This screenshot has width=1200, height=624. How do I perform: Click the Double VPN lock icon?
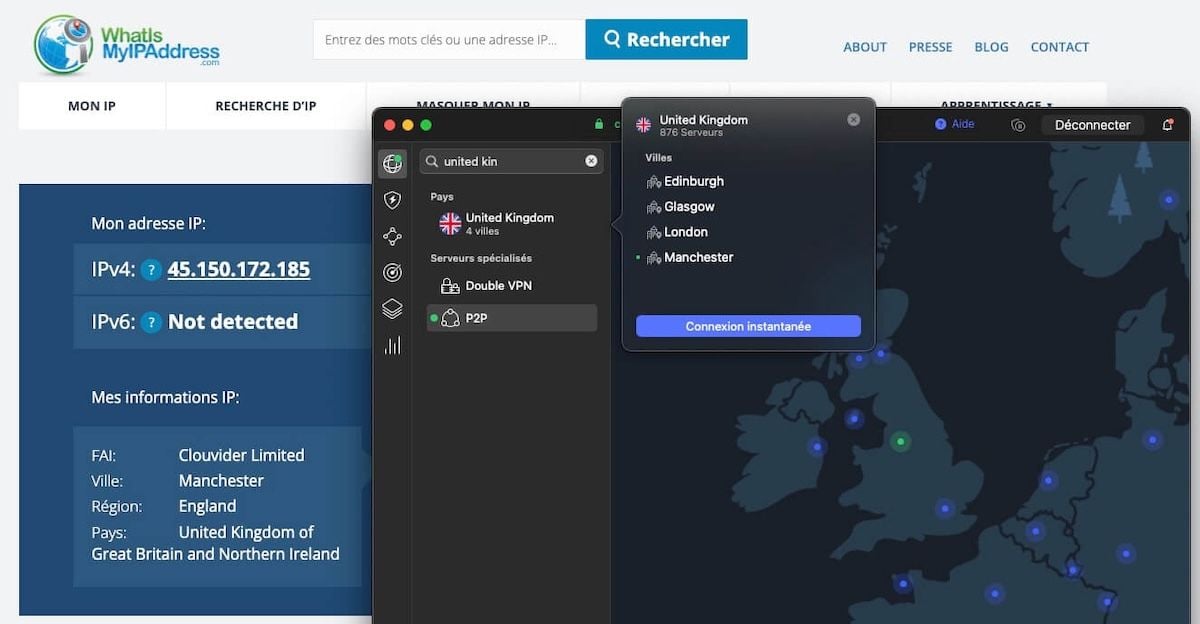[450, 286]
